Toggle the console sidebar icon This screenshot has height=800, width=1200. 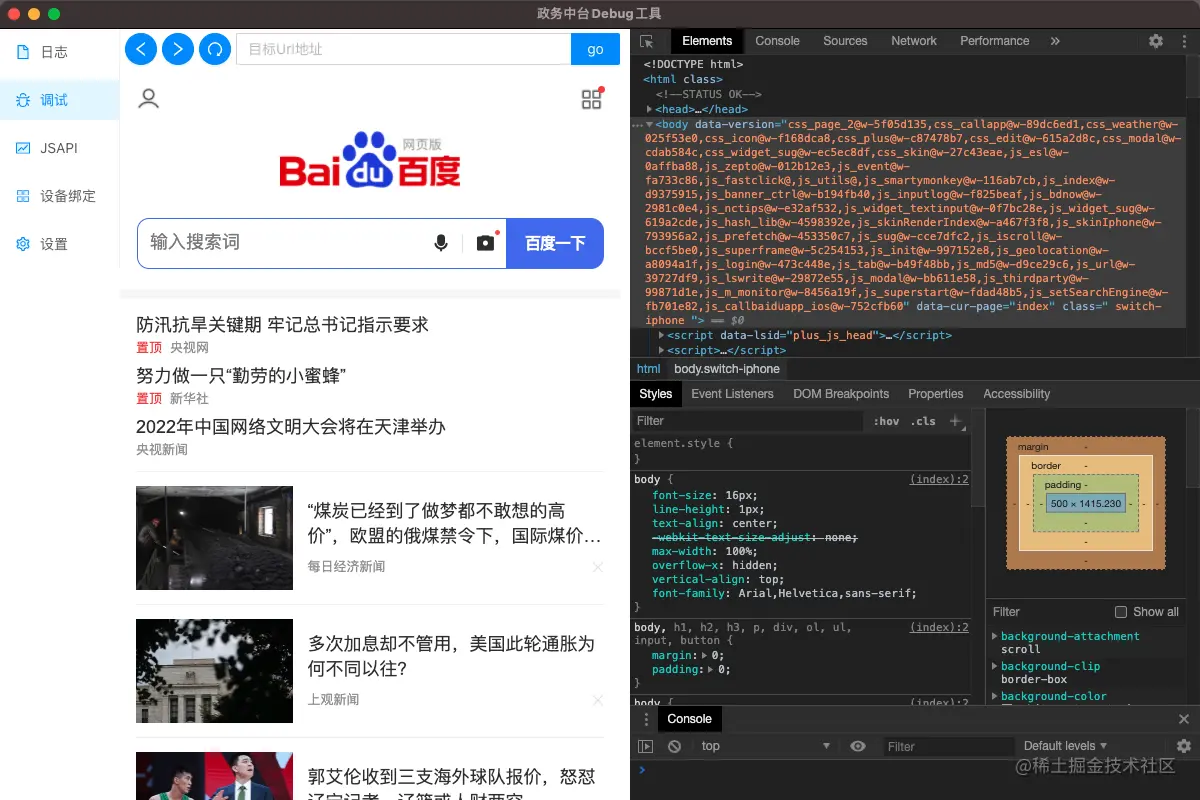[646, 746]
